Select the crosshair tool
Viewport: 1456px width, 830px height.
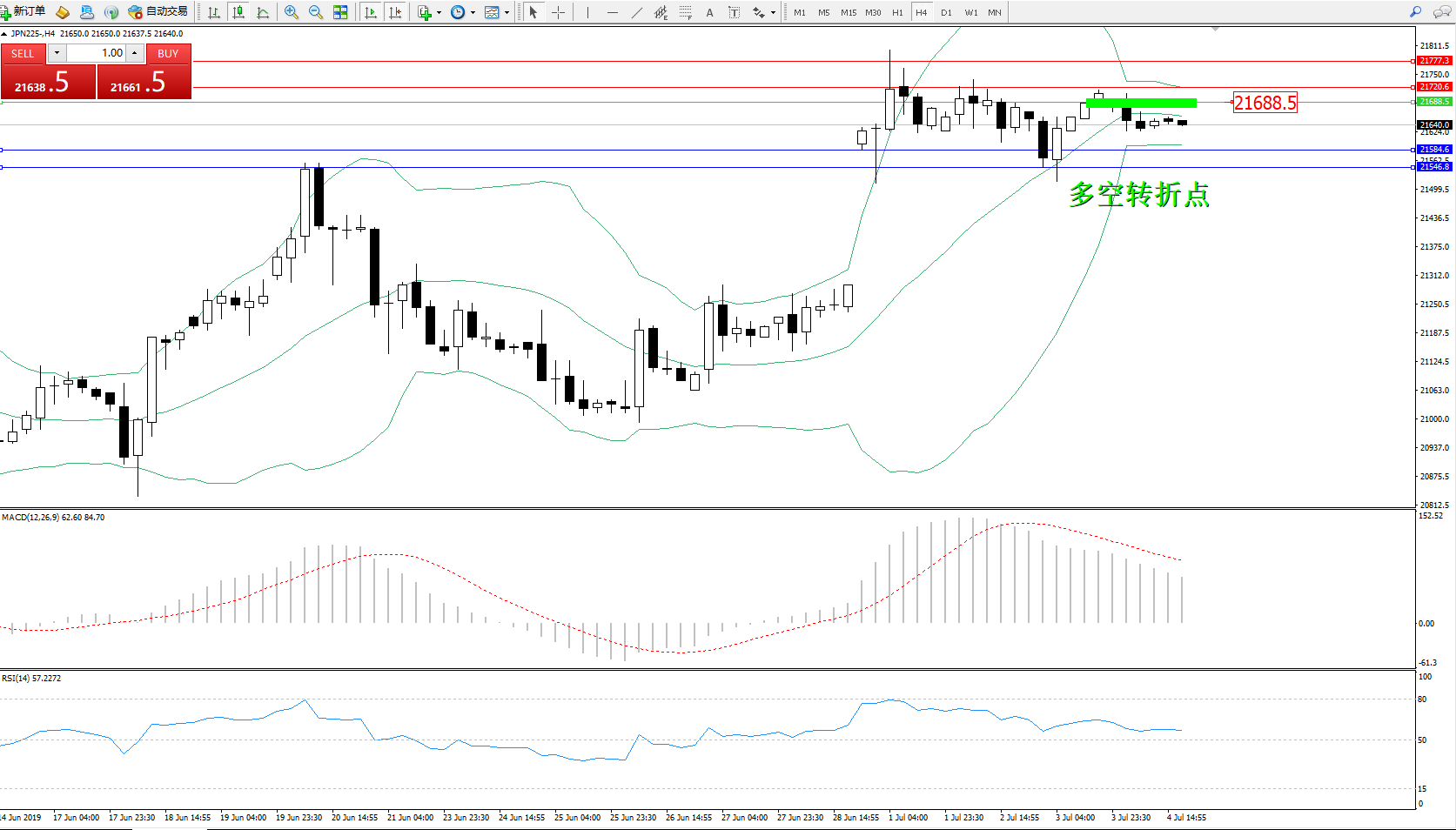click(x=558, y=12)
